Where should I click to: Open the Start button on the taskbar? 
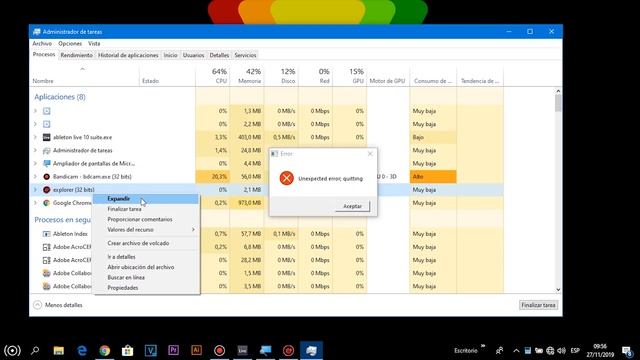(12, 350)
